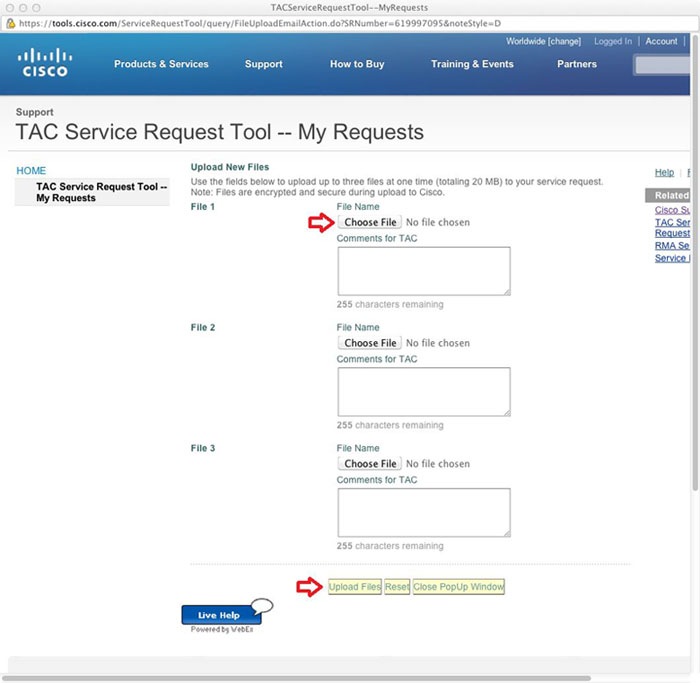Click the Worldwide [change] link

(x=543, y=41)
